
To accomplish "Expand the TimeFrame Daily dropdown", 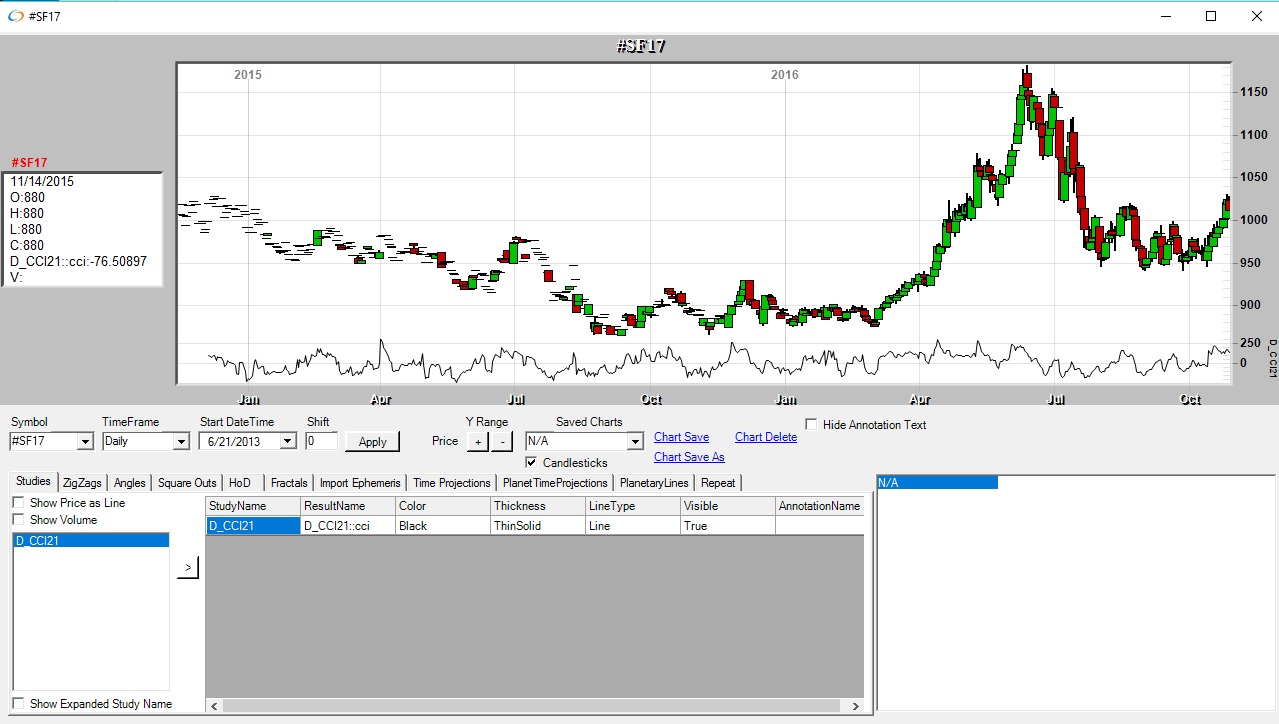I will [x=180, y=441].
